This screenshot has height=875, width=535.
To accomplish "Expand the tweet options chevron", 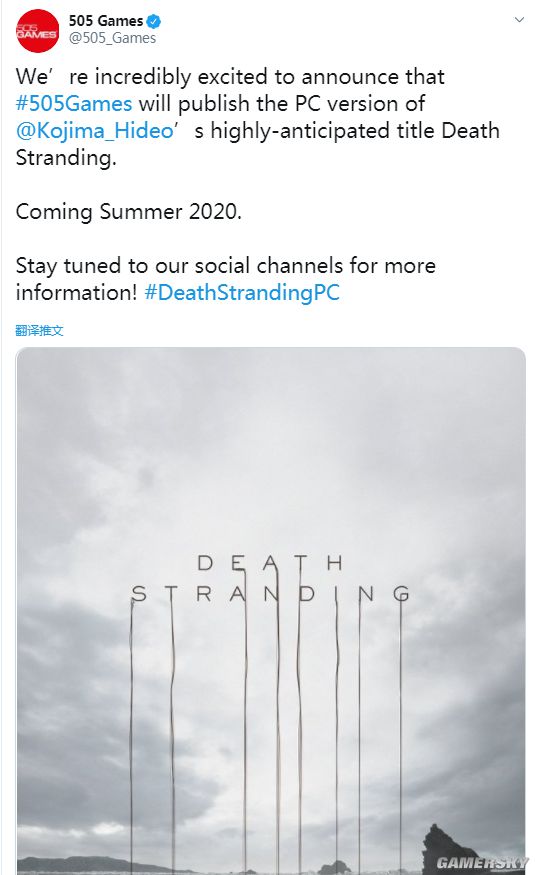I will point(519,20).
